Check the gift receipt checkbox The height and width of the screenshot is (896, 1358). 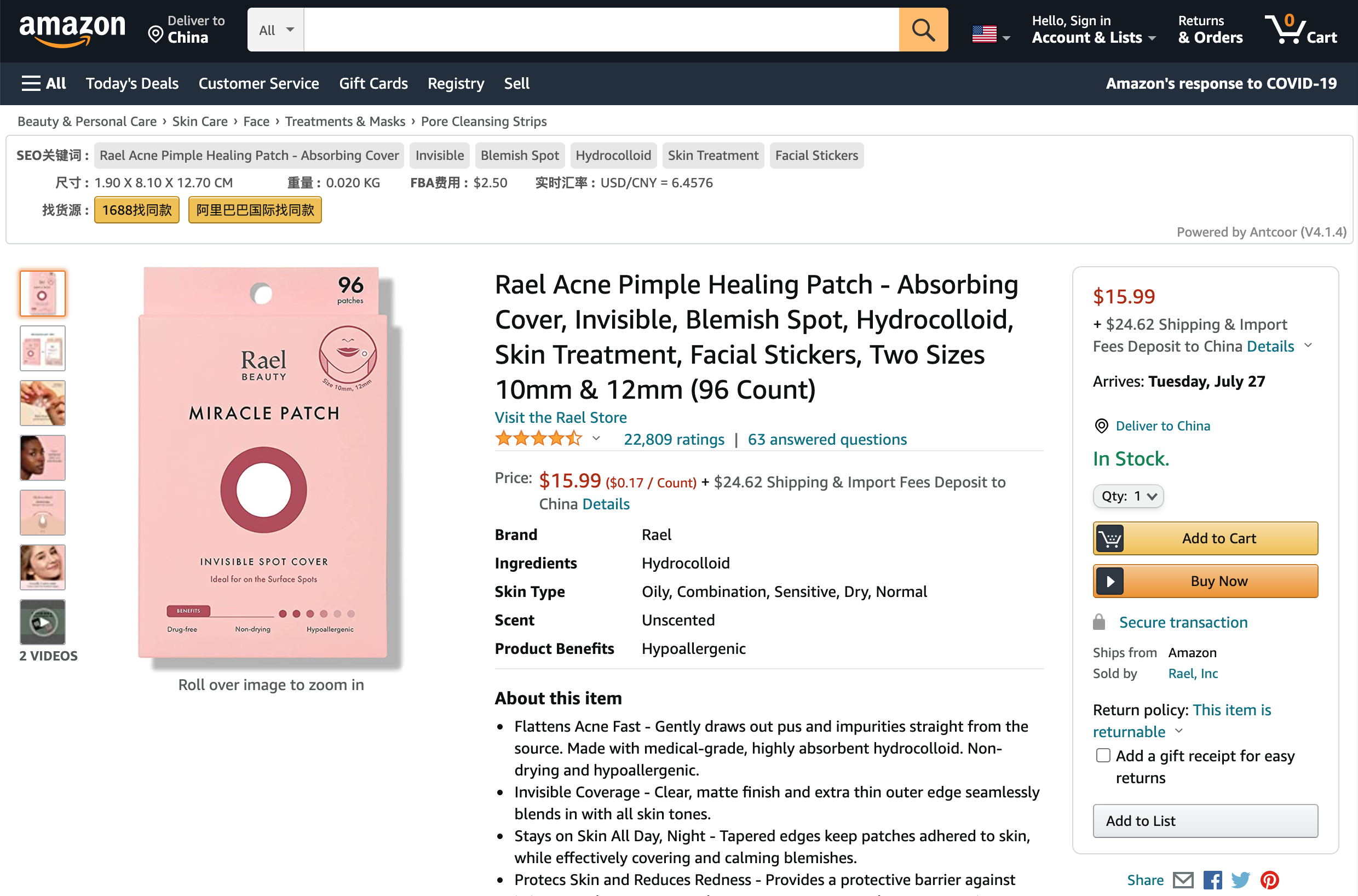[x=1103, y=755]
